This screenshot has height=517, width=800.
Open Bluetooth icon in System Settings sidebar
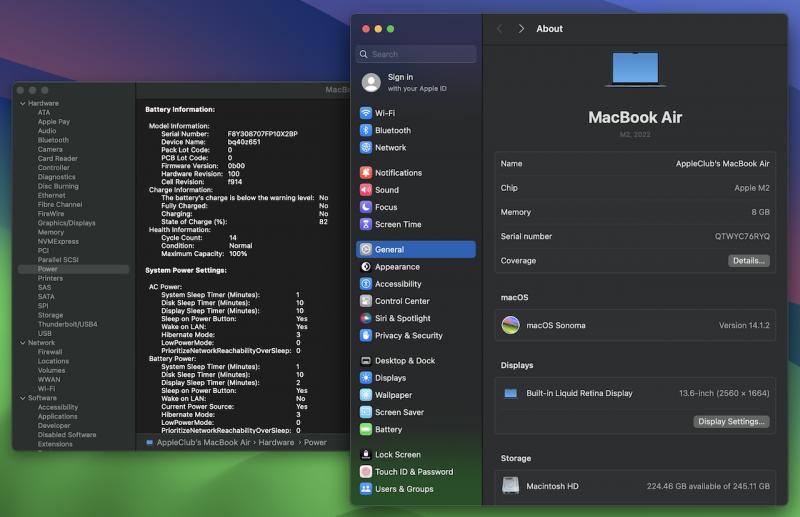tap(366, 130)
